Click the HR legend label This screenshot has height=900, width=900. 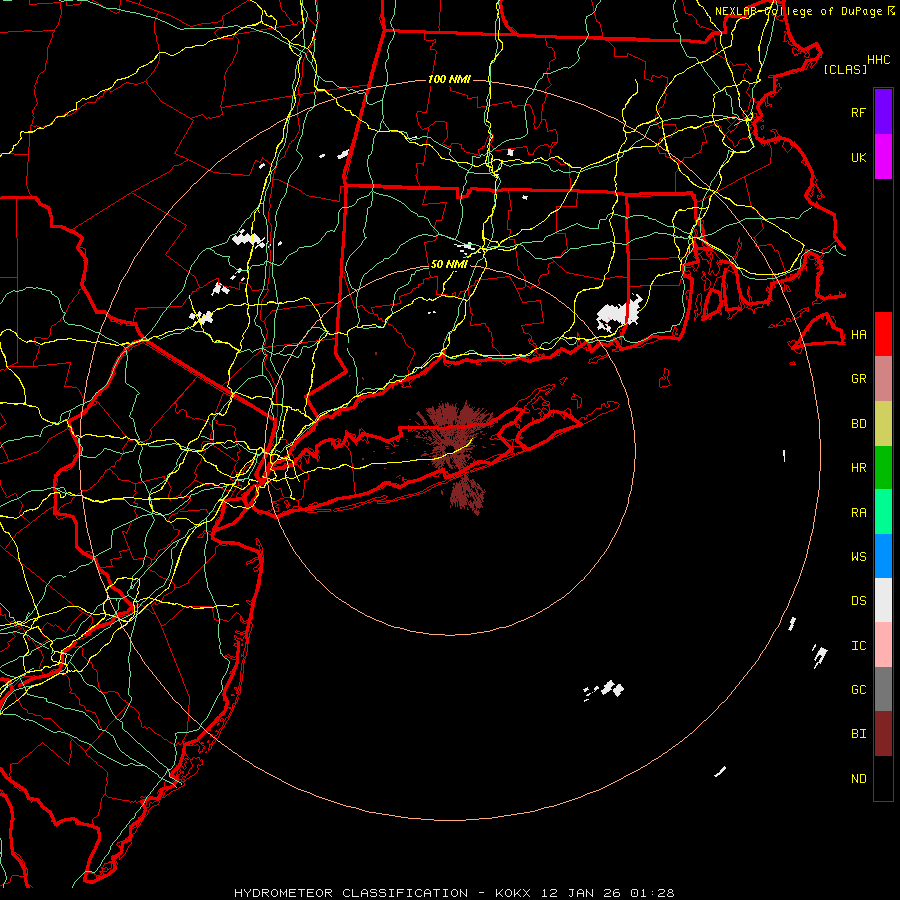(x=858, y=468)
